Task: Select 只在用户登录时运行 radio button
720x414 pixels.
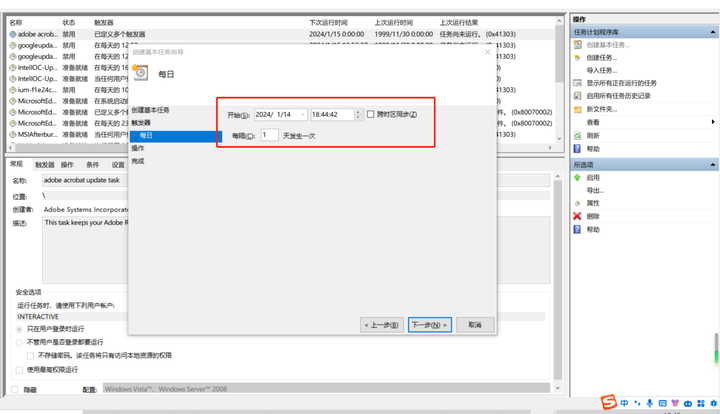Action: [x=19, y=329]
